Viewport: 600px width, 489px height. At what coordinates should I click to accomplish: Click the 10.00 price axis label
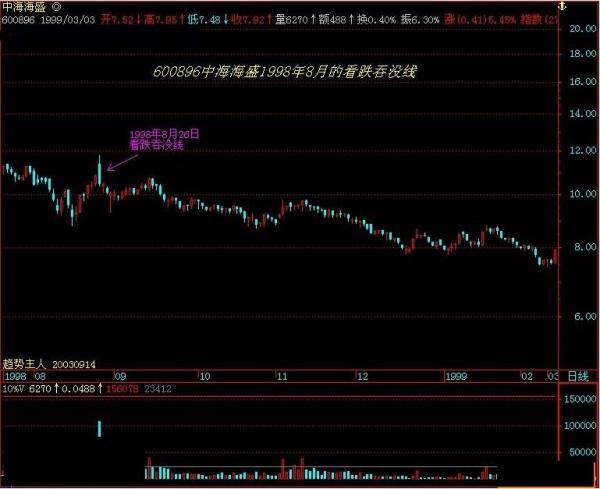[x=583, y=194]
